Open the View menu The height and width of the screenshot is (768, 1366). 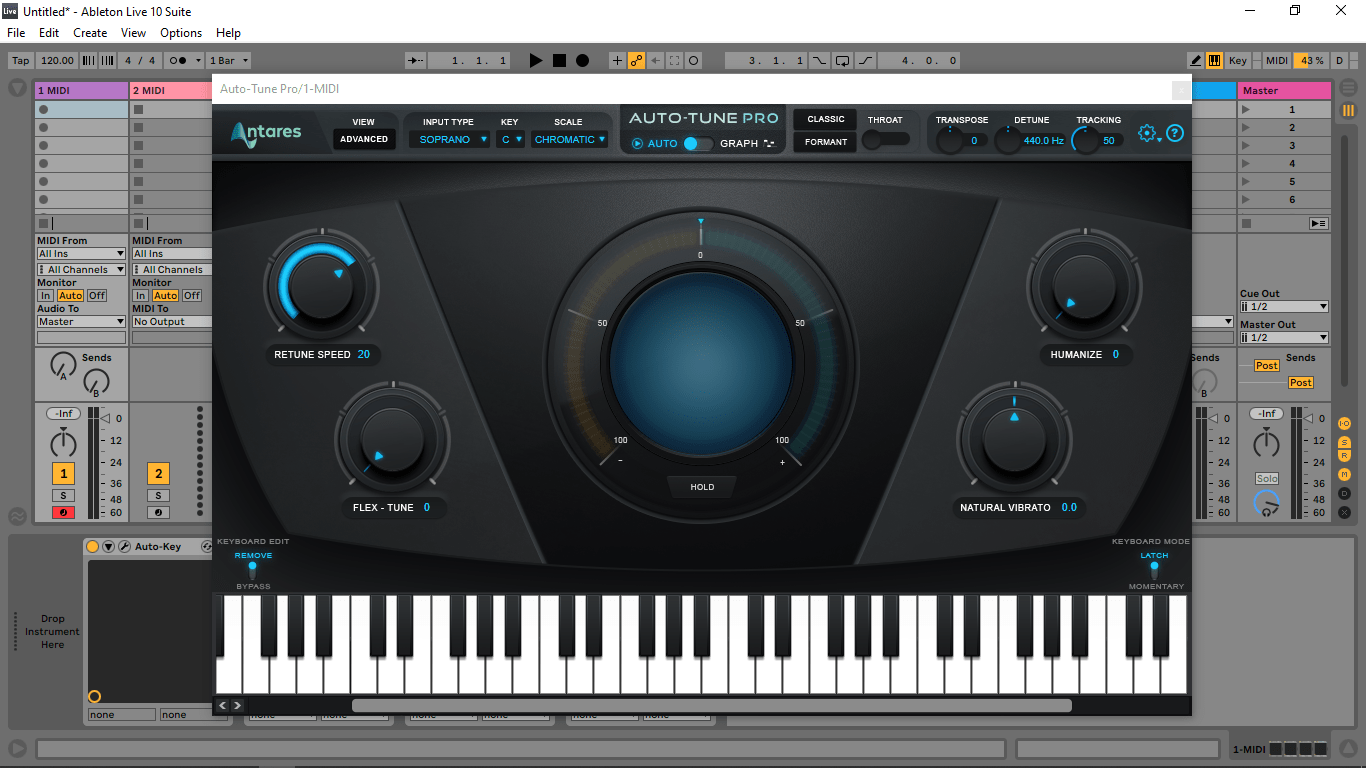click(133, 33)
